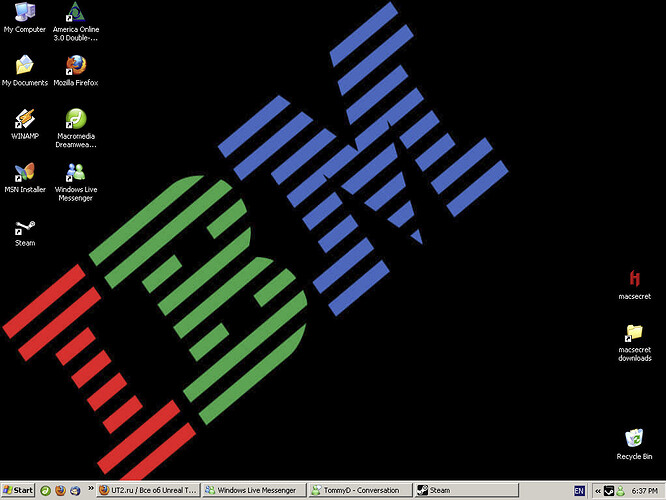666x500 pixels.
Task: Select the WINAMP desktop shortcut
Action: pos(24,119)
